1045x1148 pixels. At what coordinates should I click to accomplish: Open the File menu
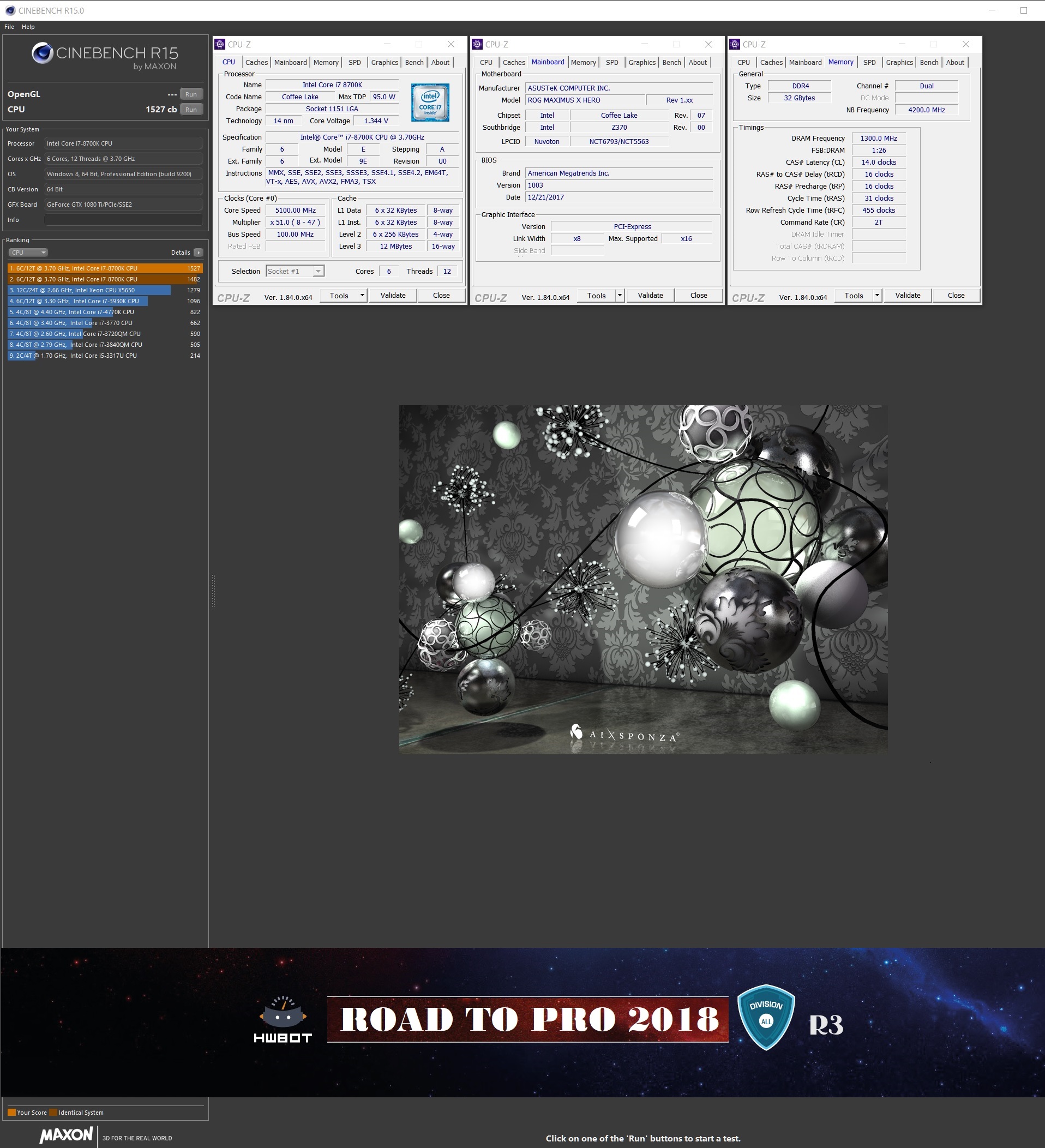pyautogui.click(x=9, y=27)
